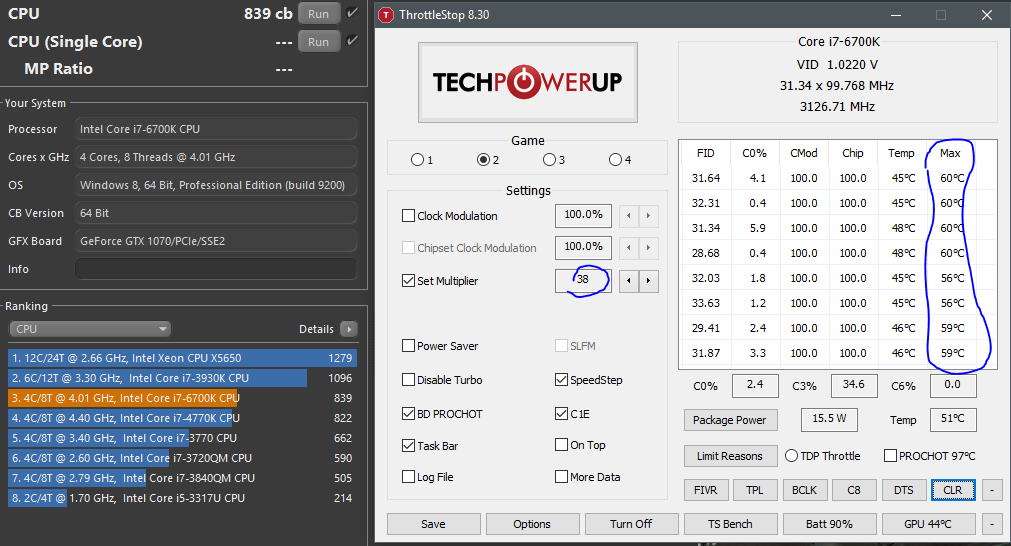Enable the Power Saver checkbox
The width and height of the screenshot is (1011, 546).
pyautogui.click(x=408, y=346)
